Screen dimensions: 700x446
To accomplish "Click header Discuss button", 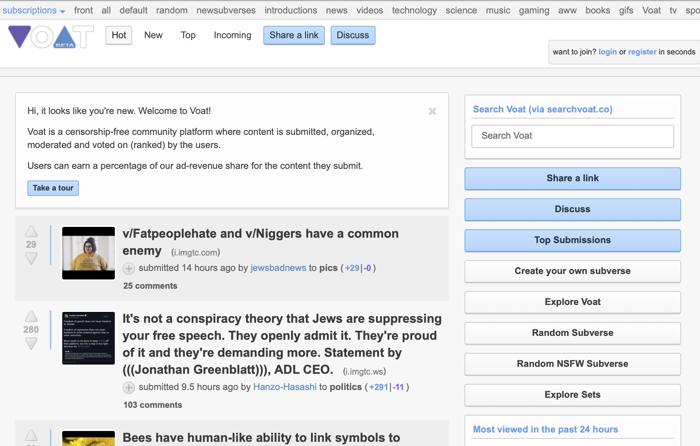I will (353, 35).
